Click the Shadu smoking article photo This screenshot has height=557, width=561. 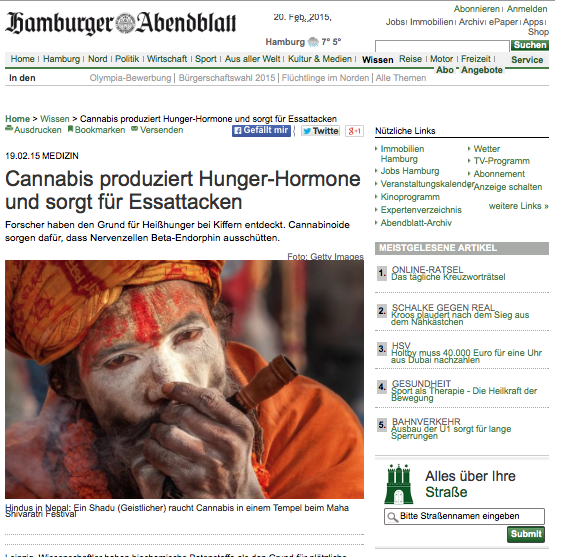pyautogui.click(x=184, y=379)
